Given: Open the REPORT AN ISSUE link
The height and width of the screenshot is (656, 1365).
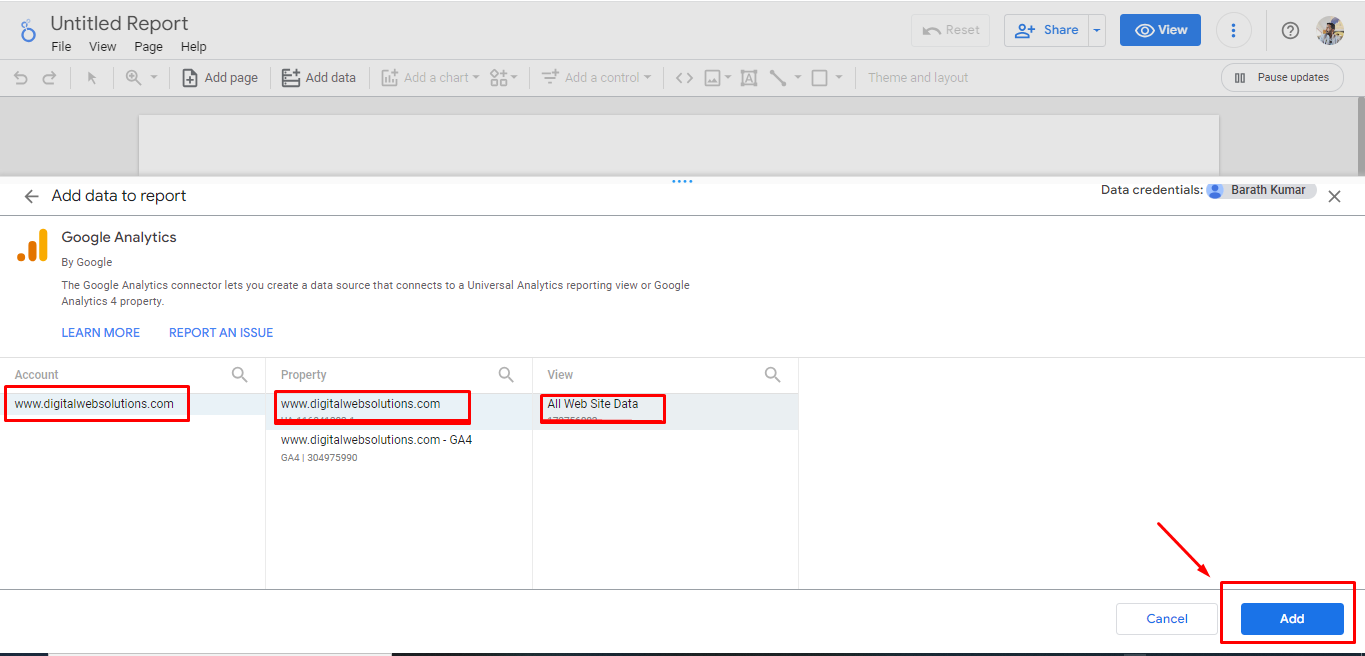Looking at the screenshot, I should 221,332.
